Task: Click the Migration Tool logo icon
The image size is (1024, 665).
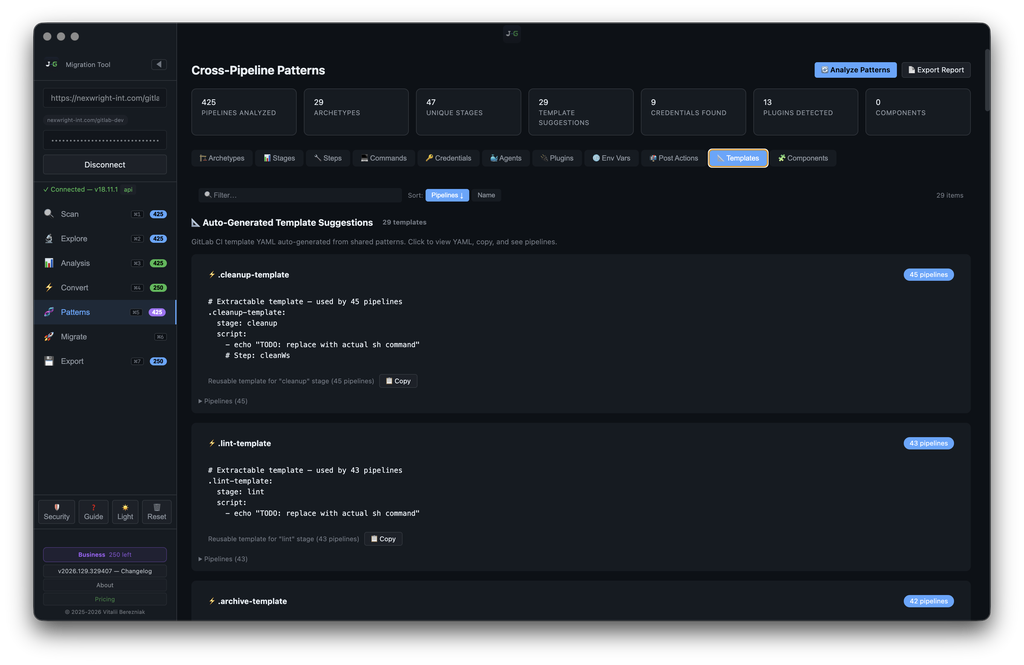Action: [52, 64]
